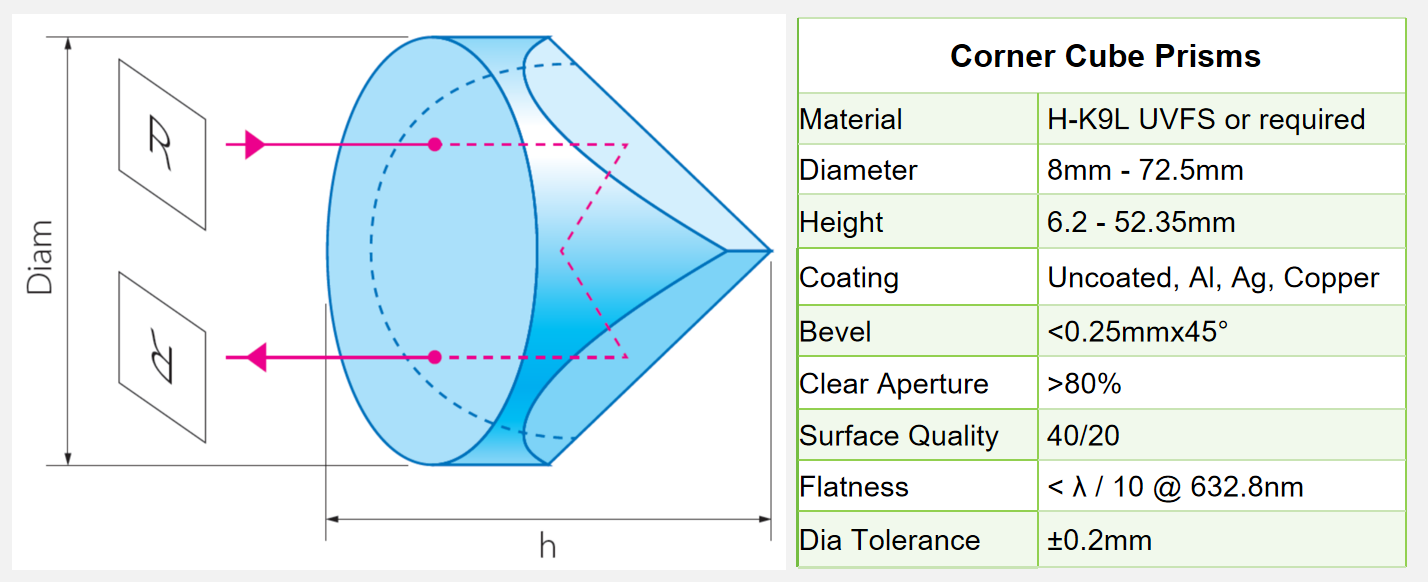
Task: Click the pointed apex of the prism
Action: [x=770, y=249]
